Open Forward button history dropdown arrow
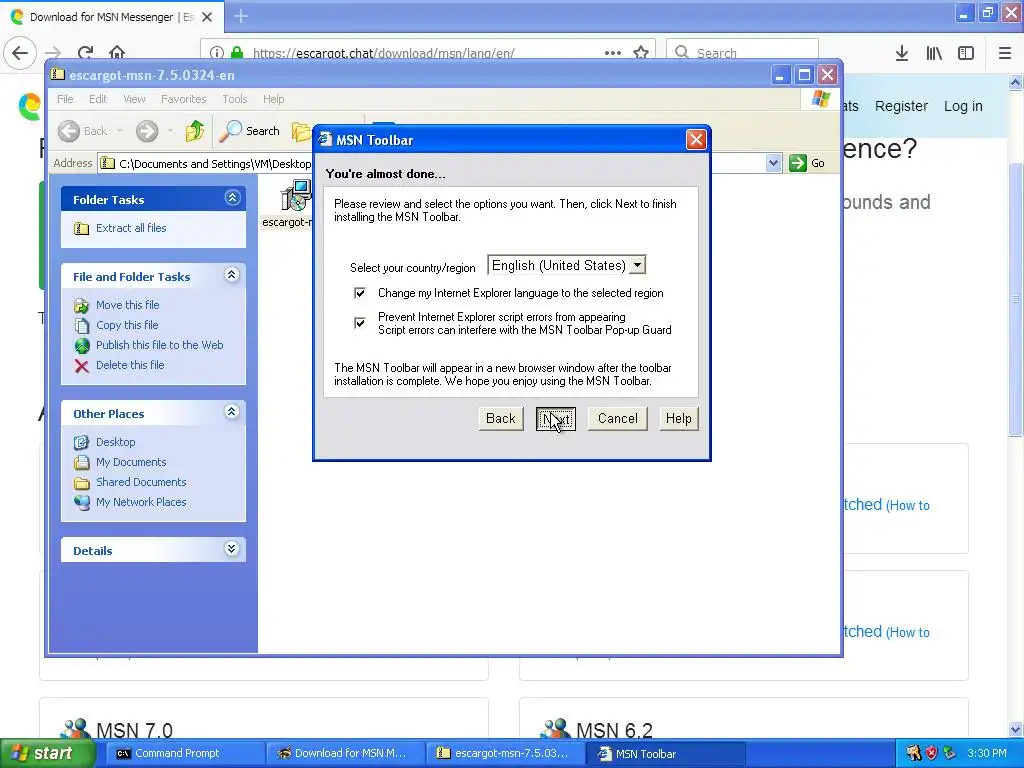This screenshot has width=1024, height=768. (170, 131)
